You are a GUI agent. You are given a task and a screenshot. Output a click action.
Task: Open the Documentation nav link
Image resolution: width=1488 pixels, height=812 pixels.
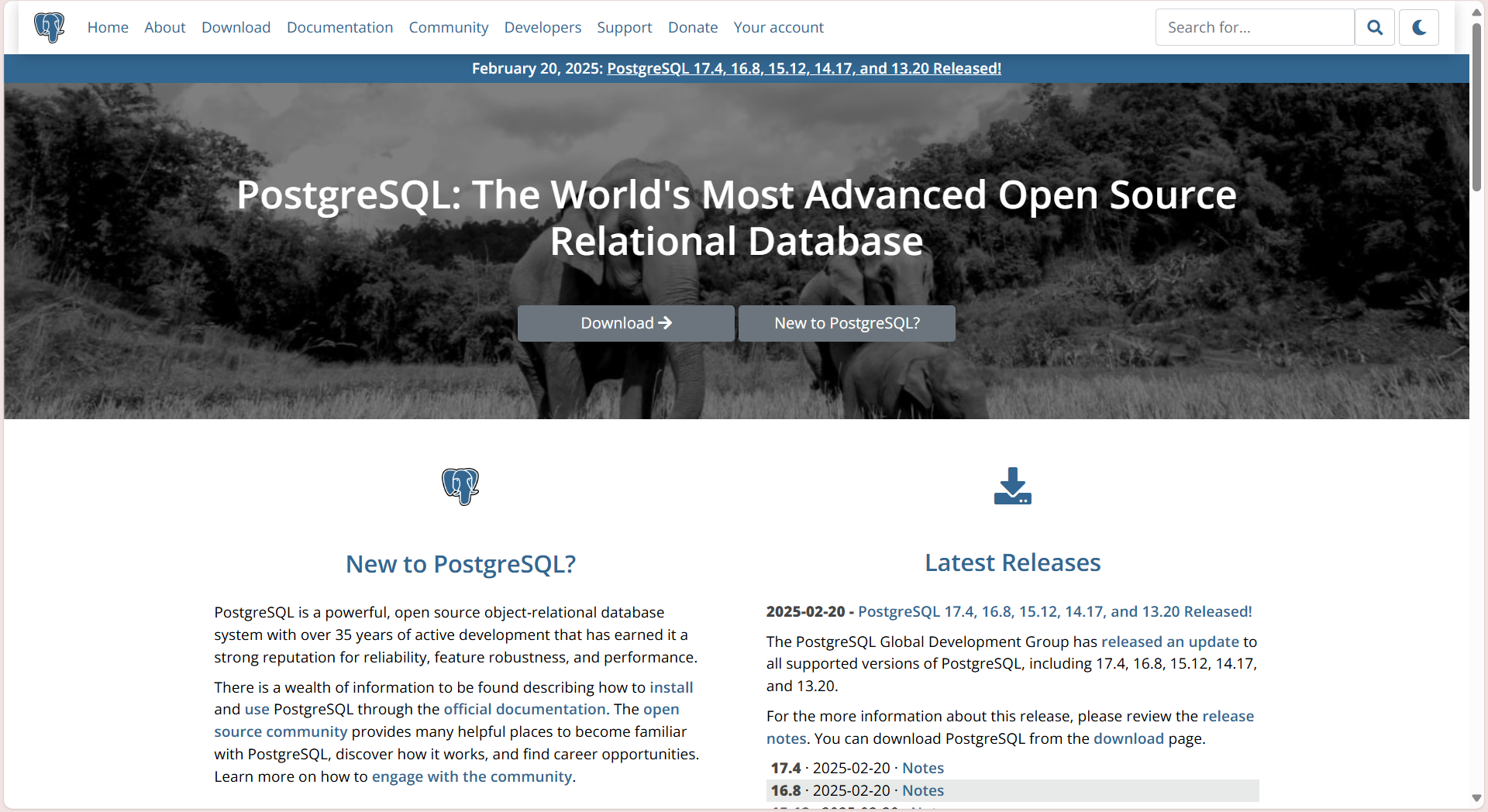[x=340, y=27]
